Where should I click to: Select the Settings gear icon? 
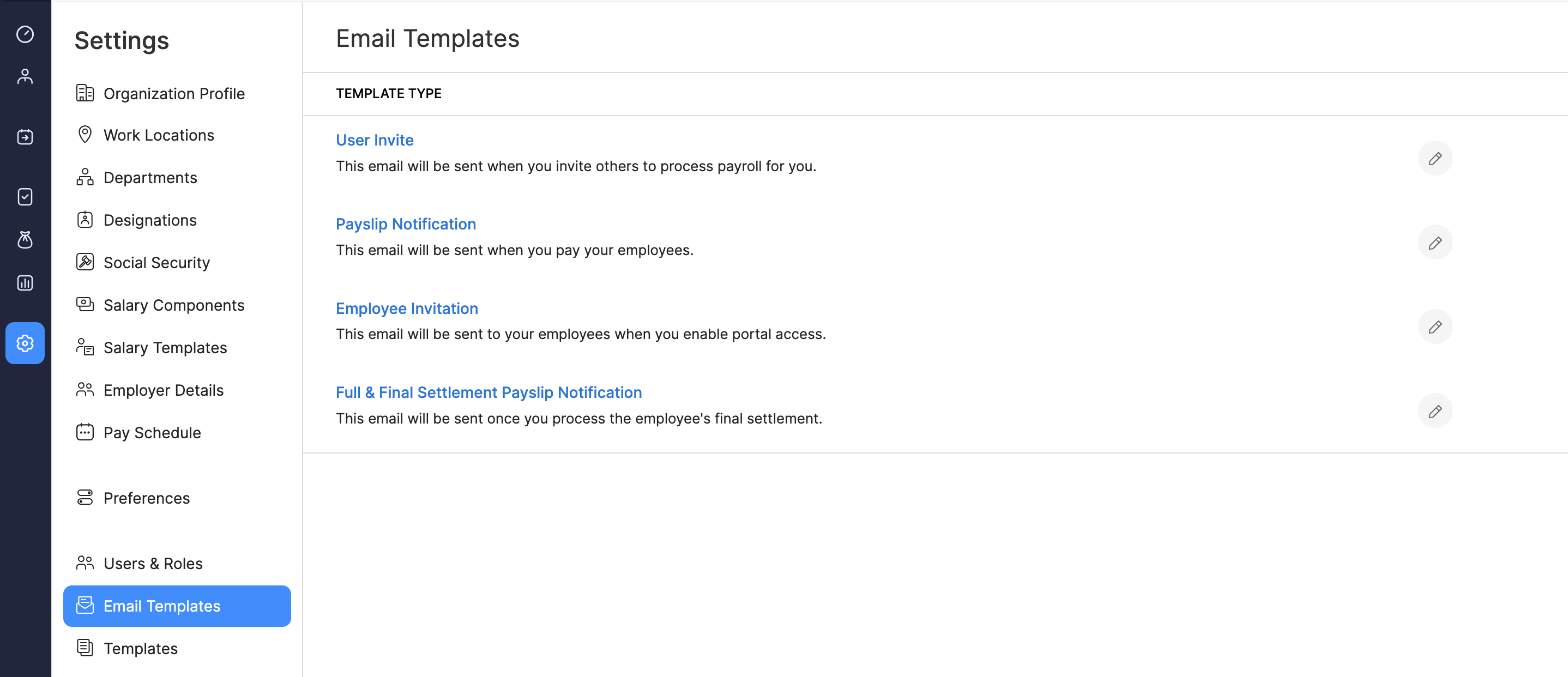(x=25, y=343)
